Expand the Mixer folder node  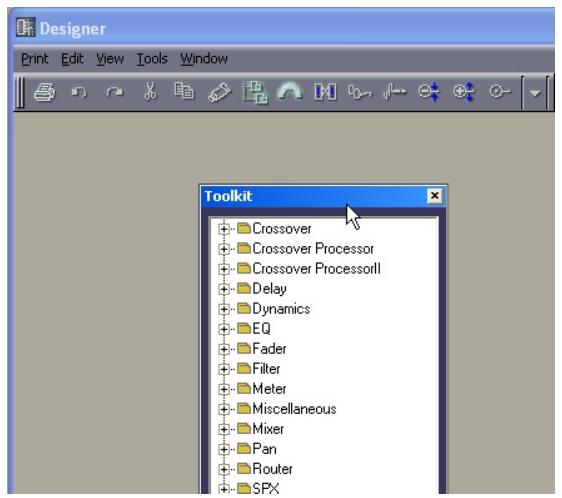click(224, 429)
